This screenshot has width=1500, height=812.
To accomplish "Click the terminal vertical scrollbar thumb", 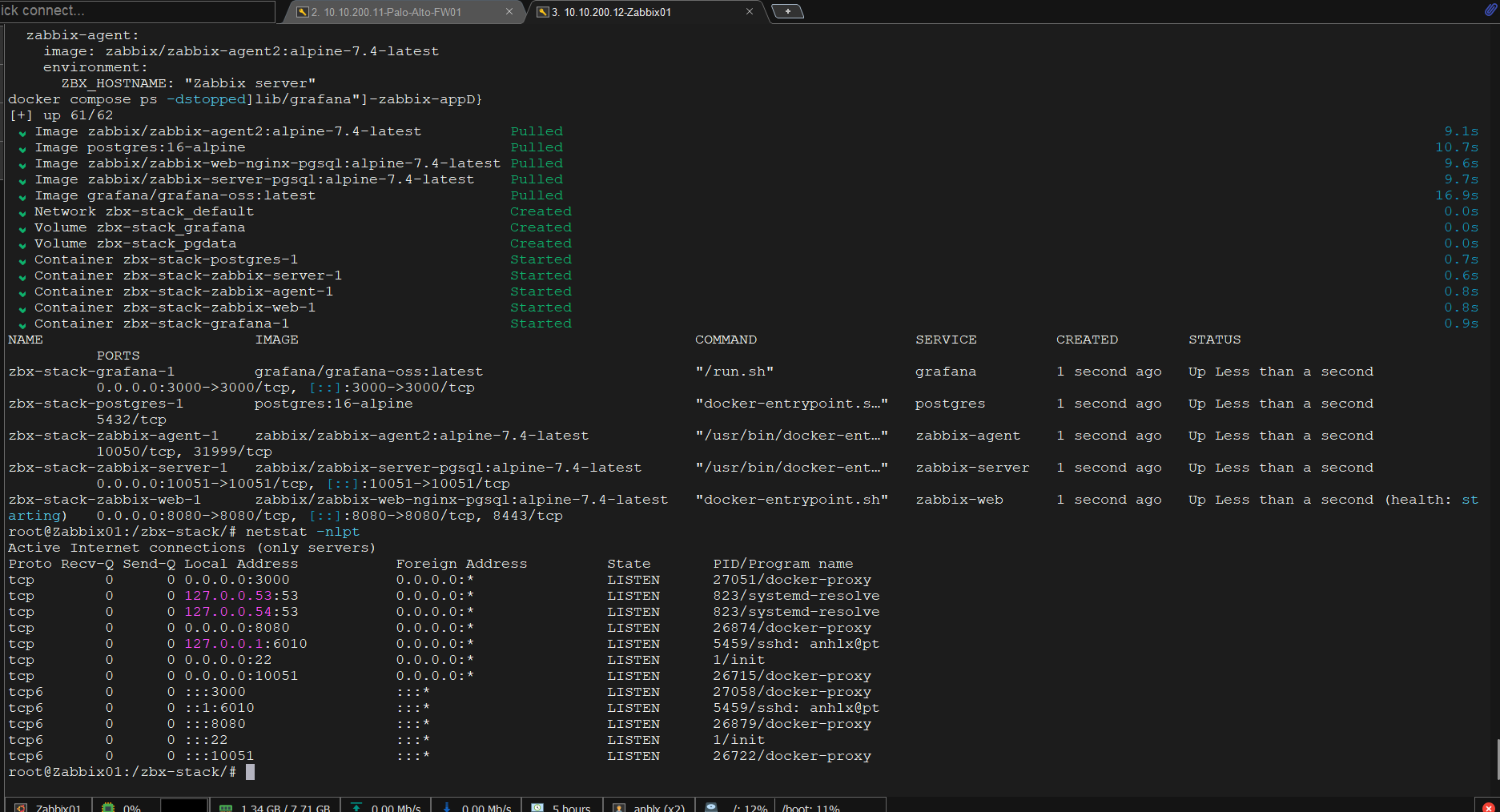I will point(1497,759).
